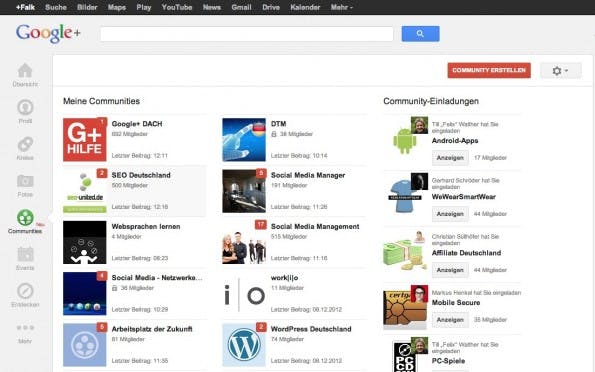Click the Community erstellen button

point(489,70)
